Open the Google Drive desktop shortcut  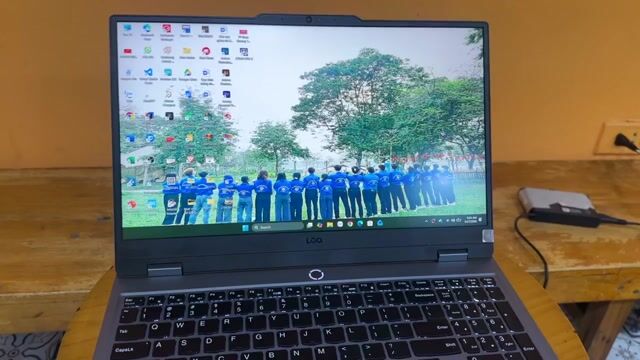coord(187,74)
